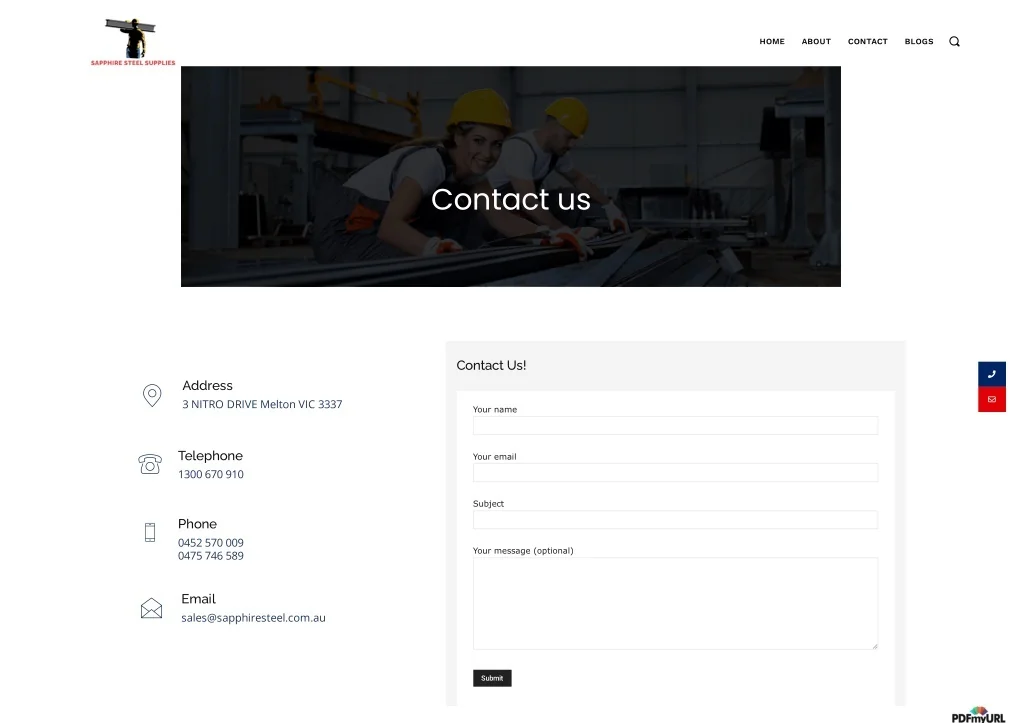Image resolution: width=1024 pixels, height=723 pixels.
Task: Open the Blogs page from navigation
Action: click(919, 42)
